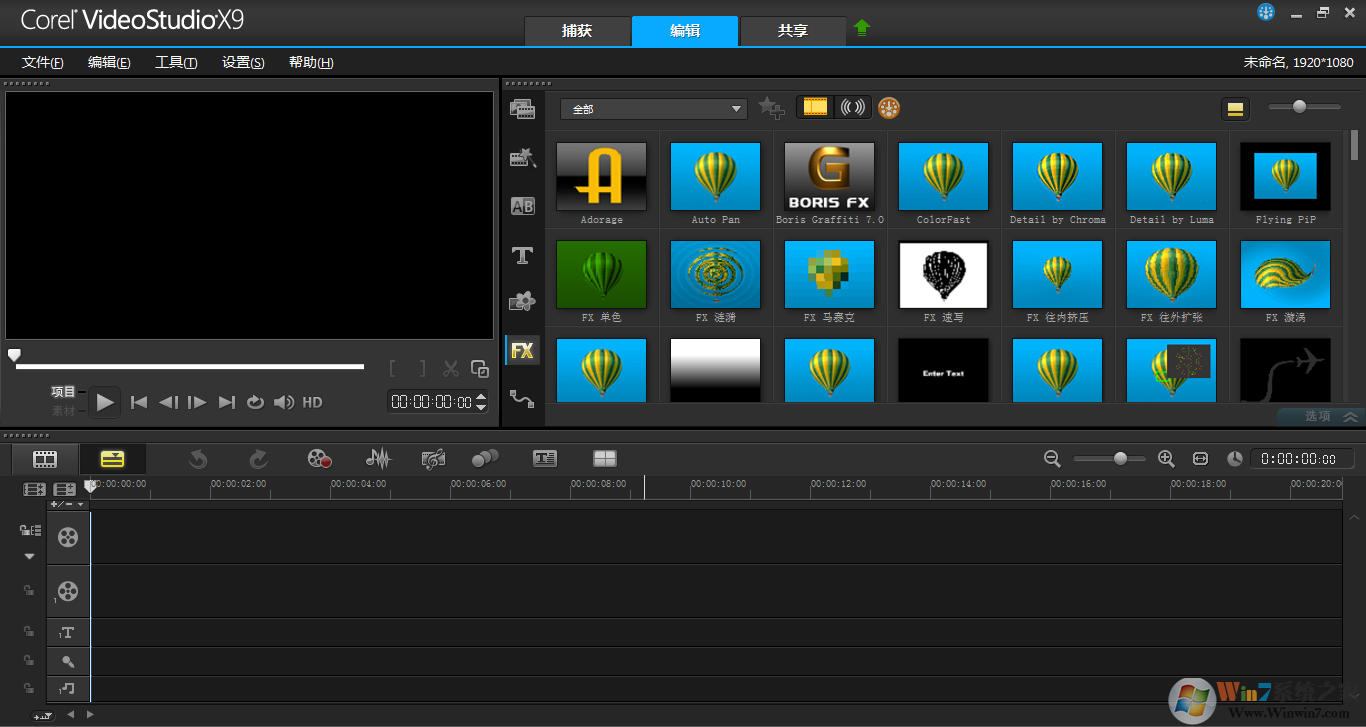Open the 工具(T) menu
The height and width of the screenshot is (727, 1366).
176,62
